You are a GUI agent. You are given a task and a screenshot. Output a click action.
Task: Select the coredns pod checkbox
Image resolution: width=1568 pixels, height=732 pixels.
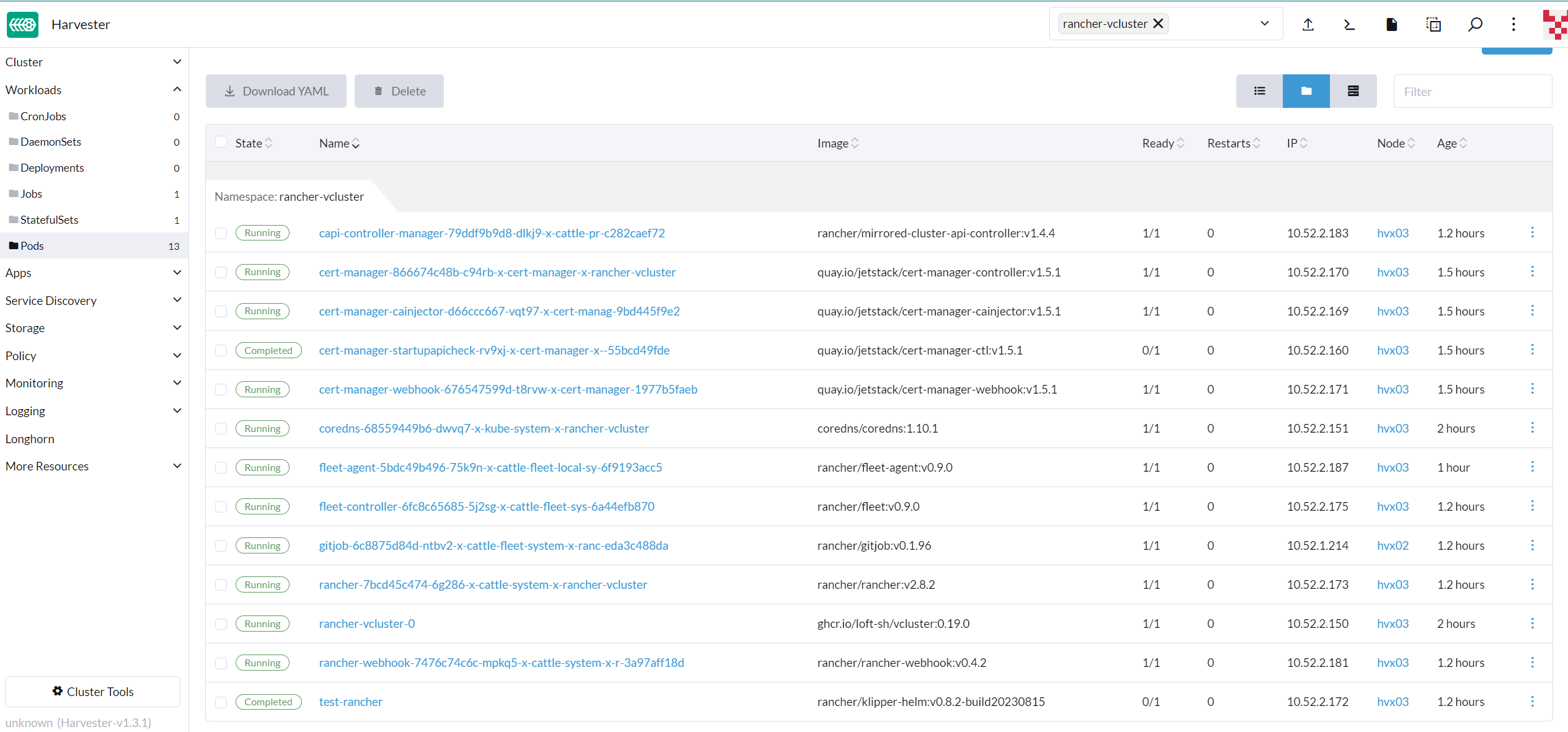point(221,428)
